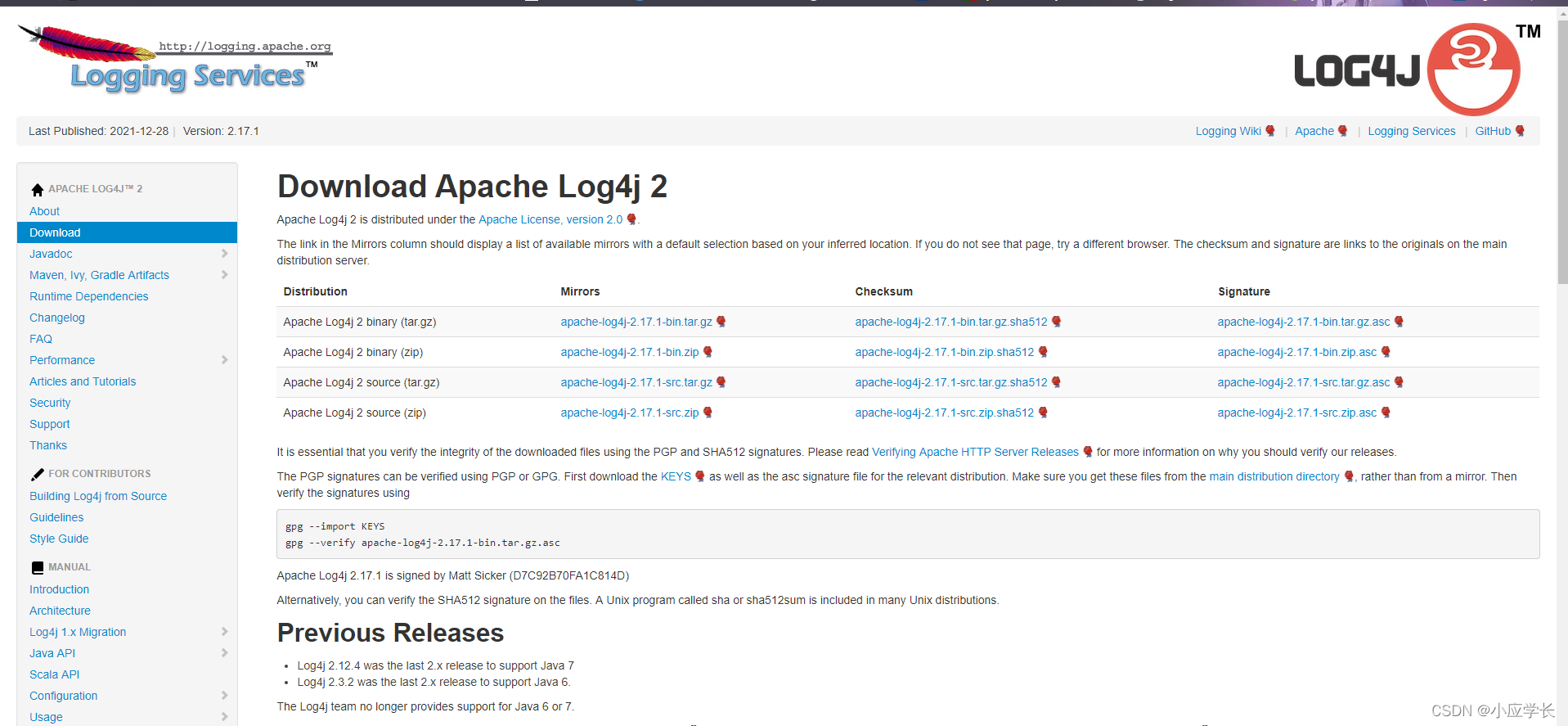Download apache-log4j-2.17.1-bin.zip mirror link
The image size is (1568, 726).
(629, 352)
